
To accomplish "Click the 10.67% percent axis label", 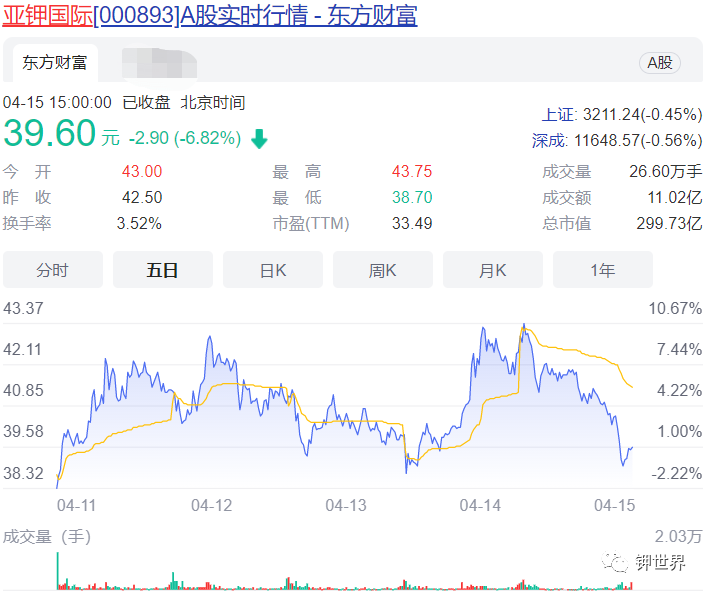I will pos(675,308).
